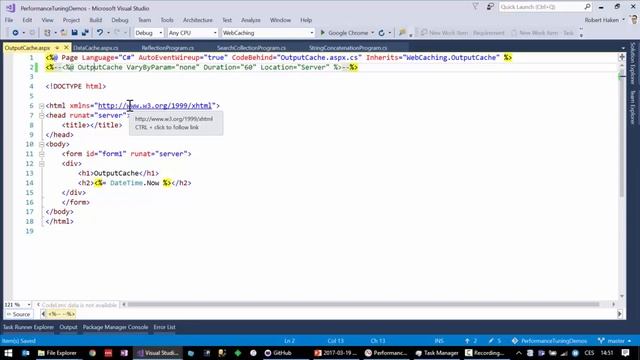Open the Windows Start button
The width and height of the screenshot is (640, 360).
coord(8,353)
